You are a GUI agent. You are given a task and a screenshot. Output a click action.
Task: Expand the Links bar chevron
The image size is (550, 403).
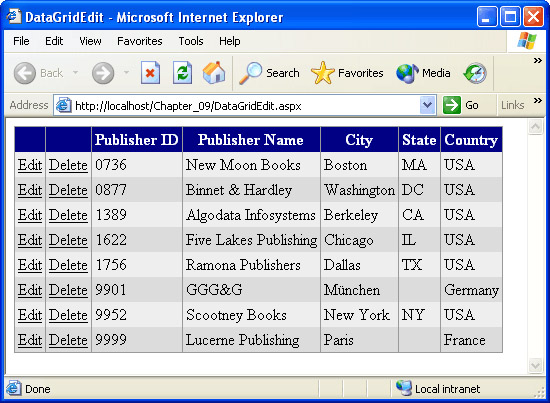[538, 101]
